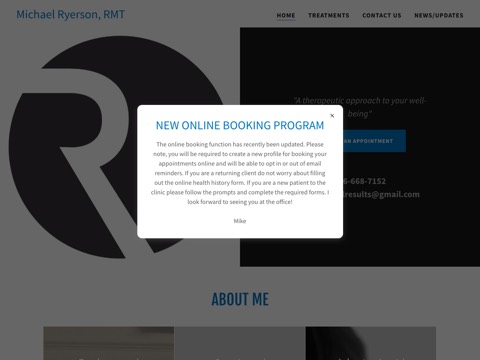Open the News/Updates page
The width and height of the screenshot is (480, 360).
pos(439,15)
